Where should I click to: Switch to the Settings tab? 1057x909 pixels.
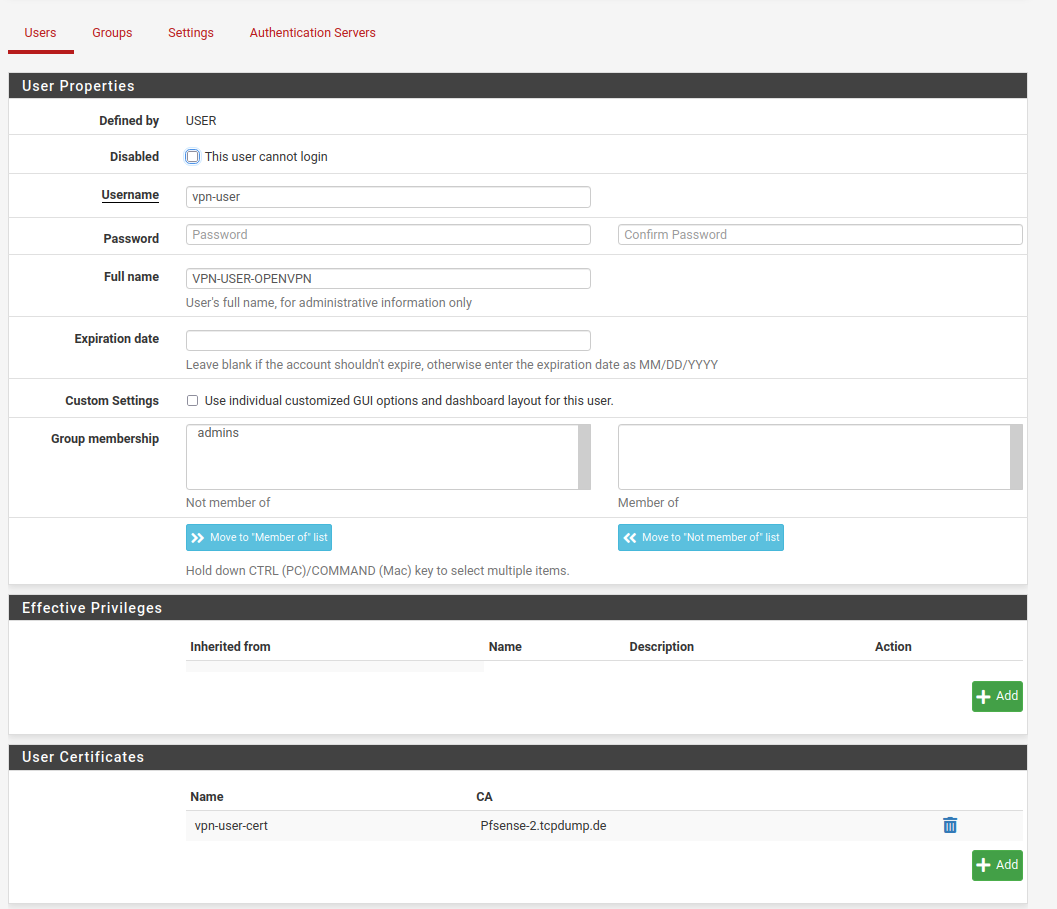point(190,33)
